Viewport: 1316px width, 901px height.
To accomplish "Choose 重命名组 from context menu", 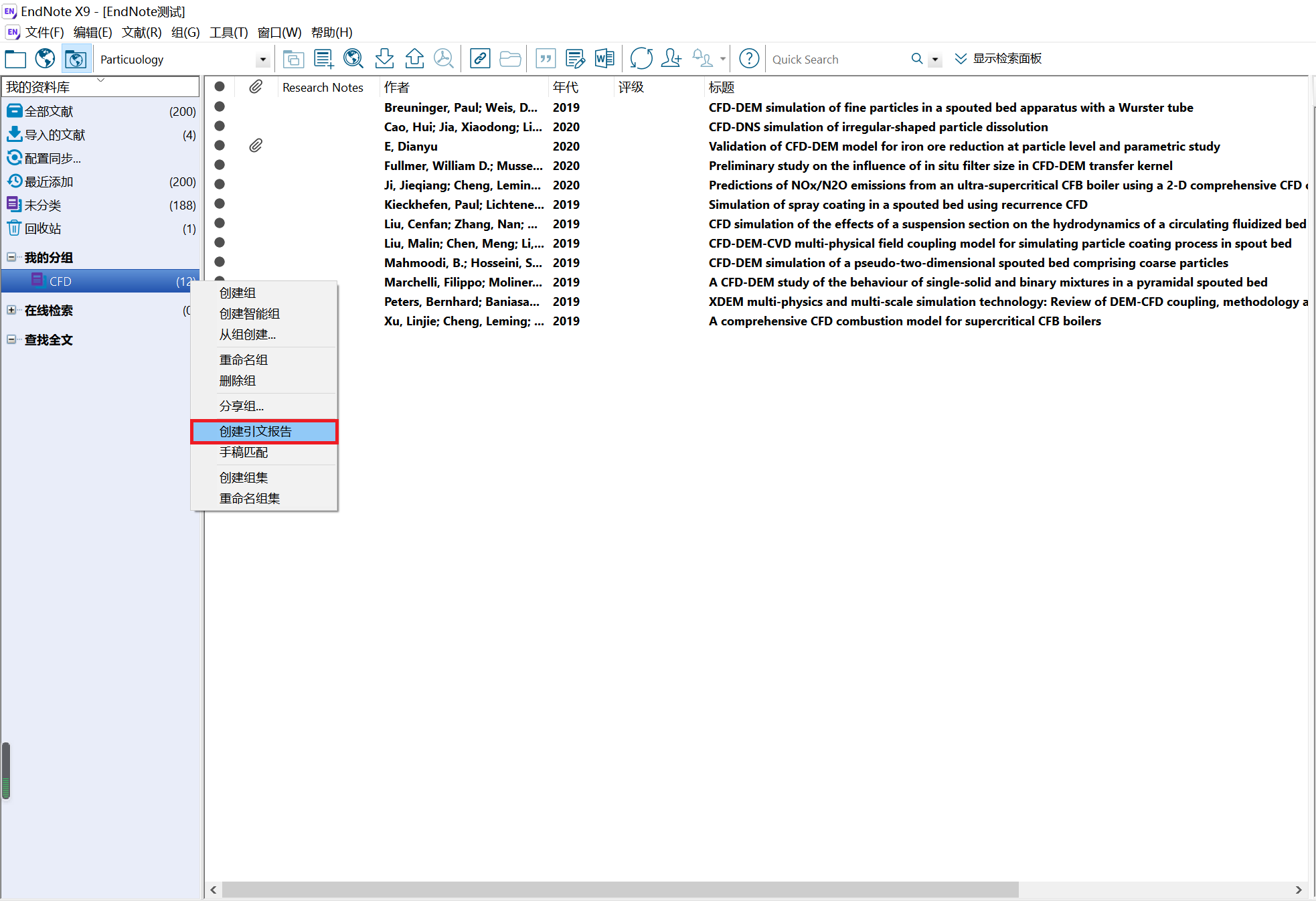I will point(264,359).
